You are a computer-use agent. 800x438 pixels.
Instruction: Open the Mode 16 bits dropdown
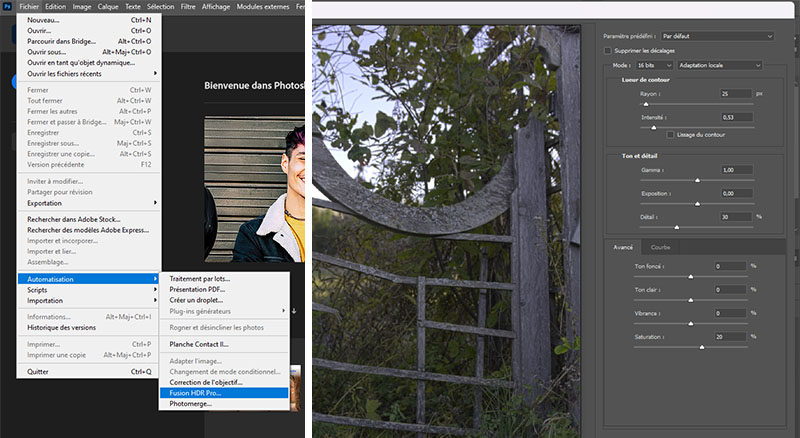654,65
